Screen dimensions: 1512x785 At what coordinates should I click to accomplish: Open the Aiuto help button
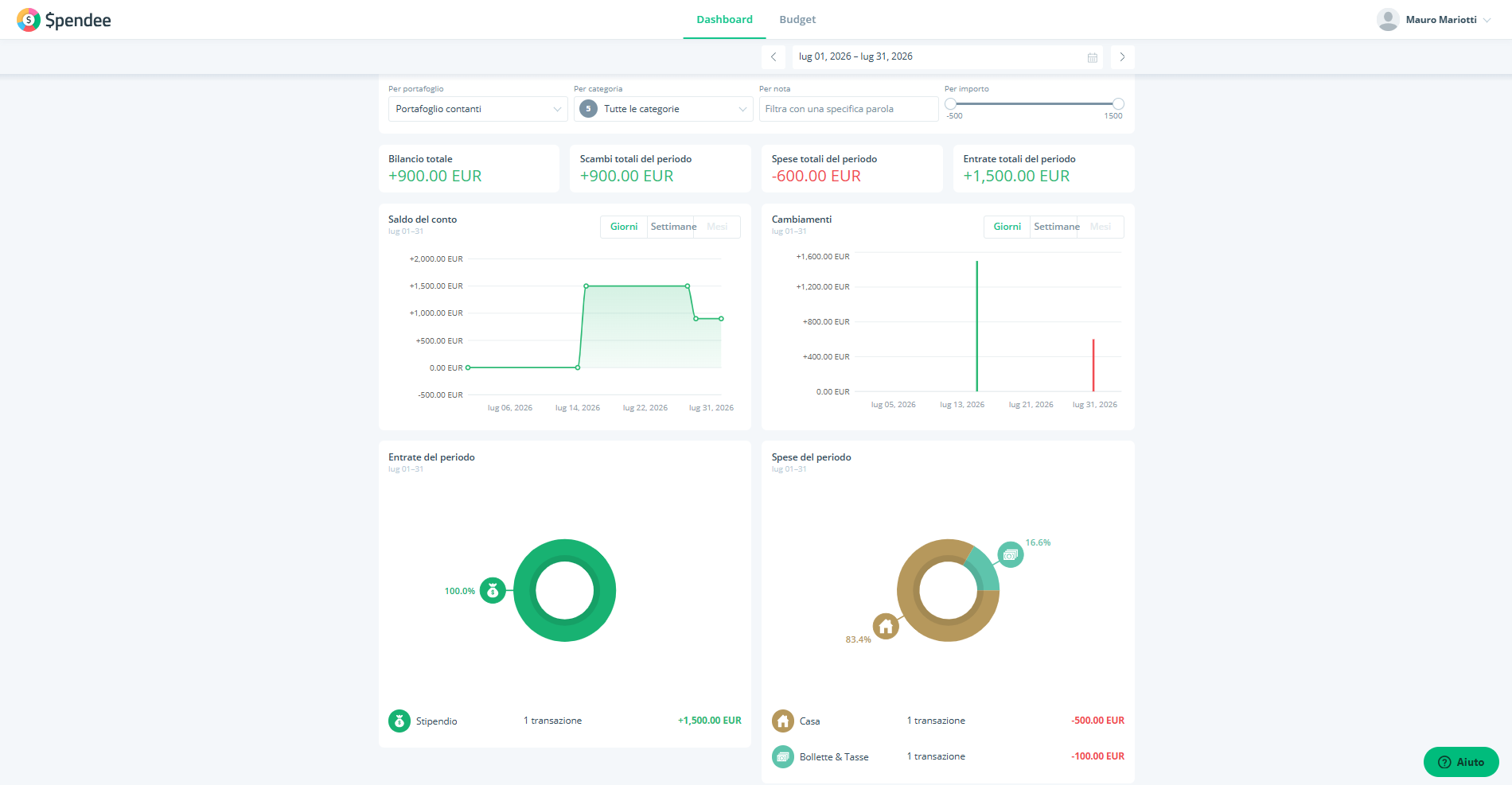click(1461, 762)
